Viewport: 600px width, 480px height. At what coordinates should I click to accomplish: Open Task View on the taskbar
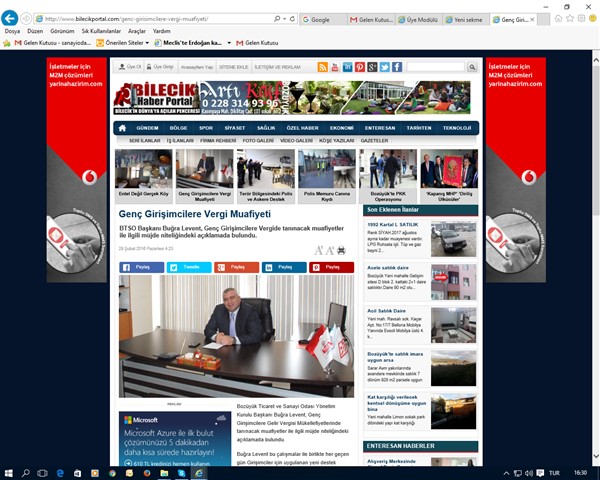42,473
